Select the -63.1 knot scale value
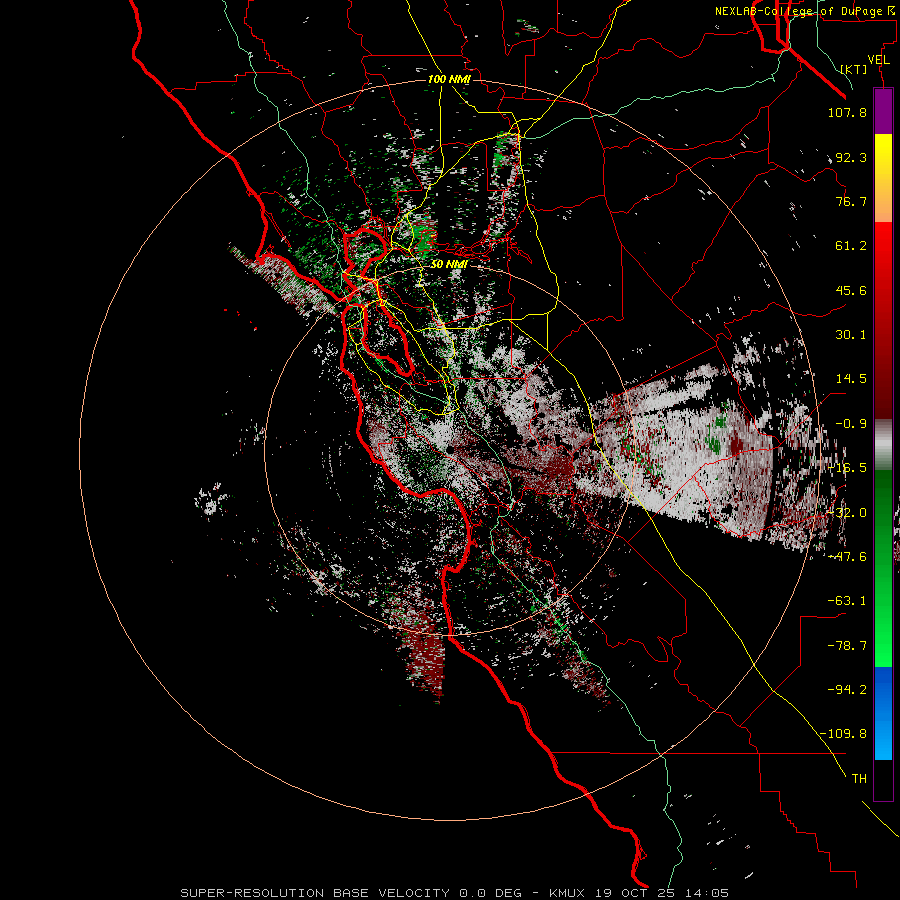900x900 pixels. click(x=847, y=601)
